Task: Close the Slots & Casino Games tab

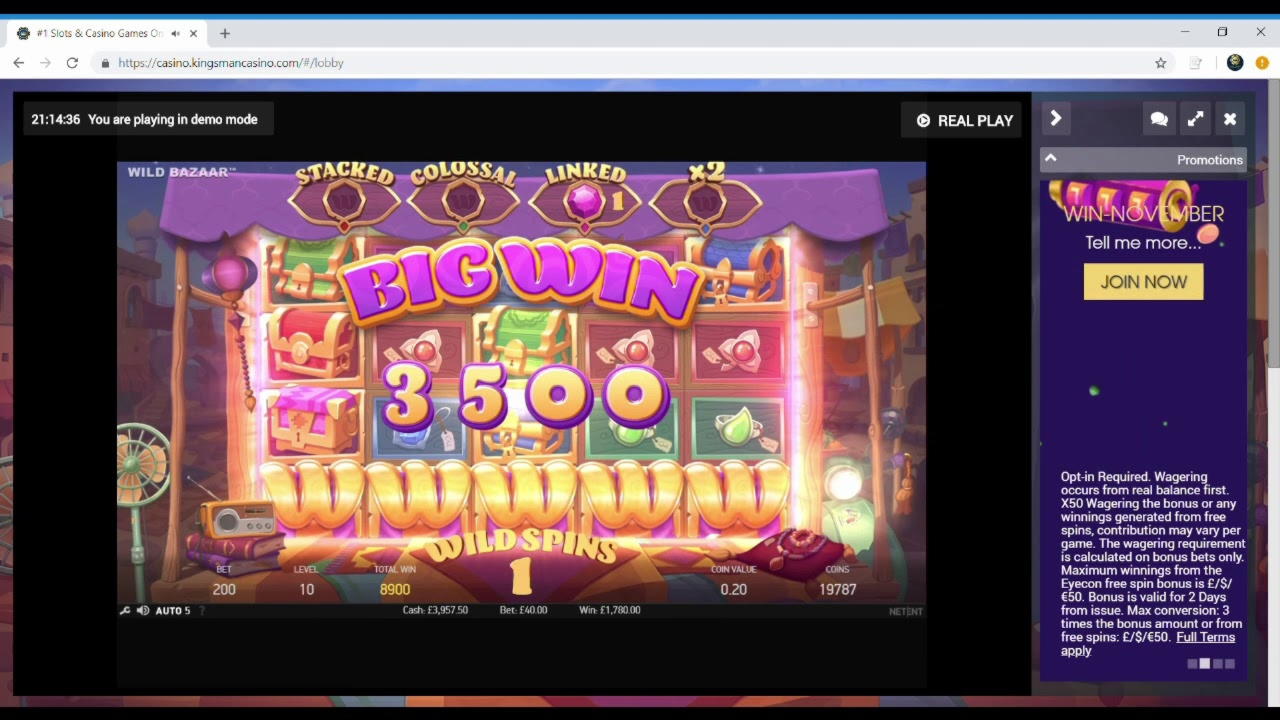Action: coord(194,33)
